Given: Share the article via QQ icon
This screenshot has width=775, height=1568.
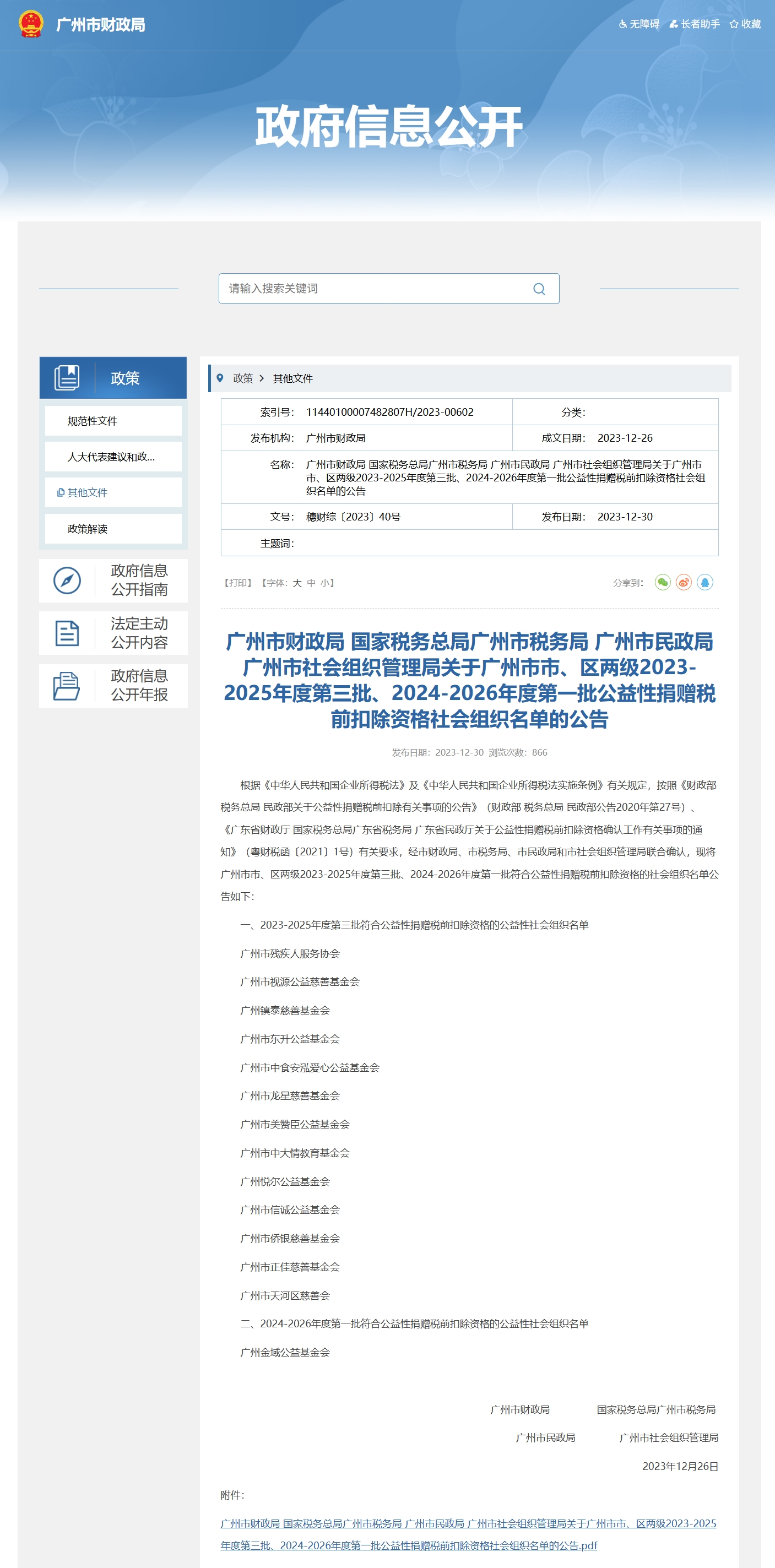Looking at the screenshot, I should point(705,583).
